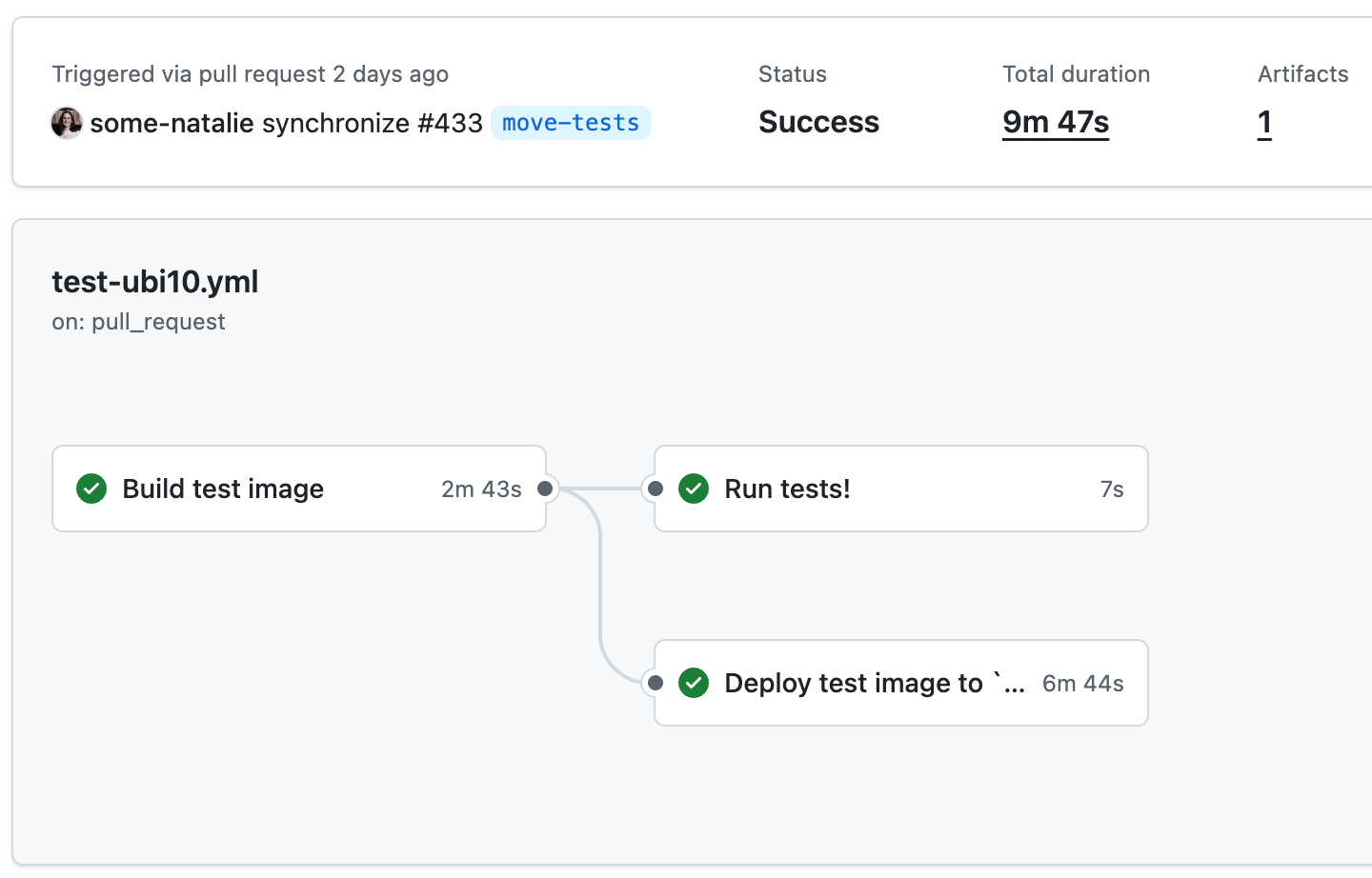The height and width of the screenshot is (878, 1372).
Task: Open the Build test image job
Action: [223, 489]
